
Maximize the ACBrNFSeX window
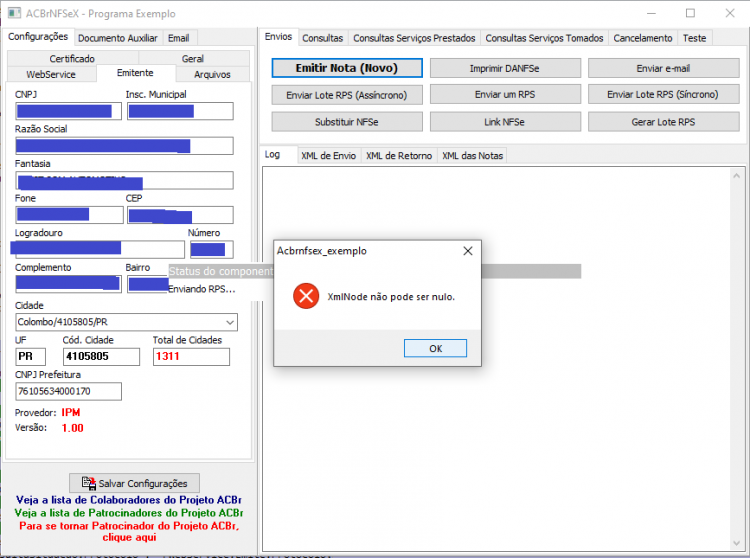690,13
